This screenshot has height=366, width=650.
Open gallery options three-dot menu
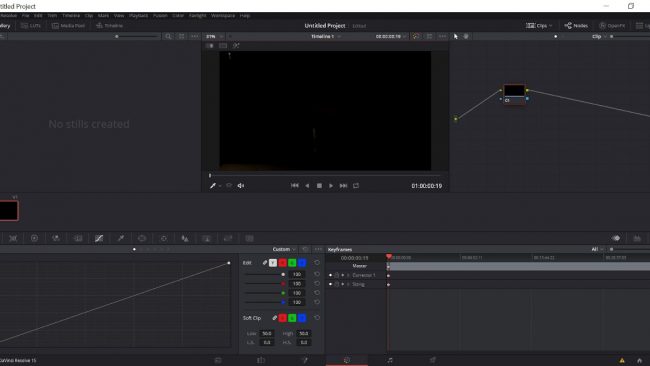(194, 36)
